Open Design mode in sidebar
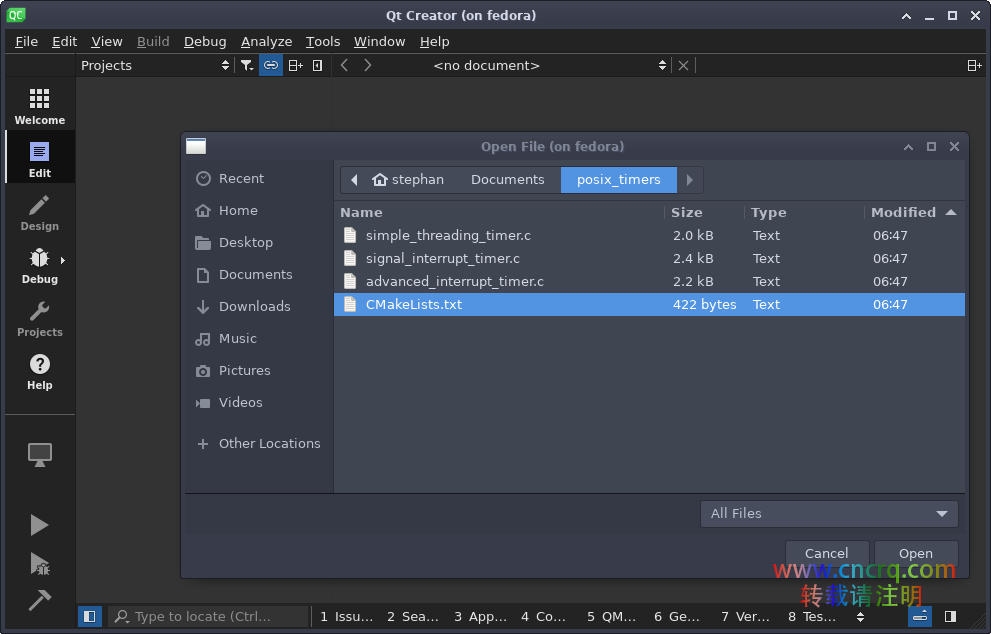 tap(39, 211)
